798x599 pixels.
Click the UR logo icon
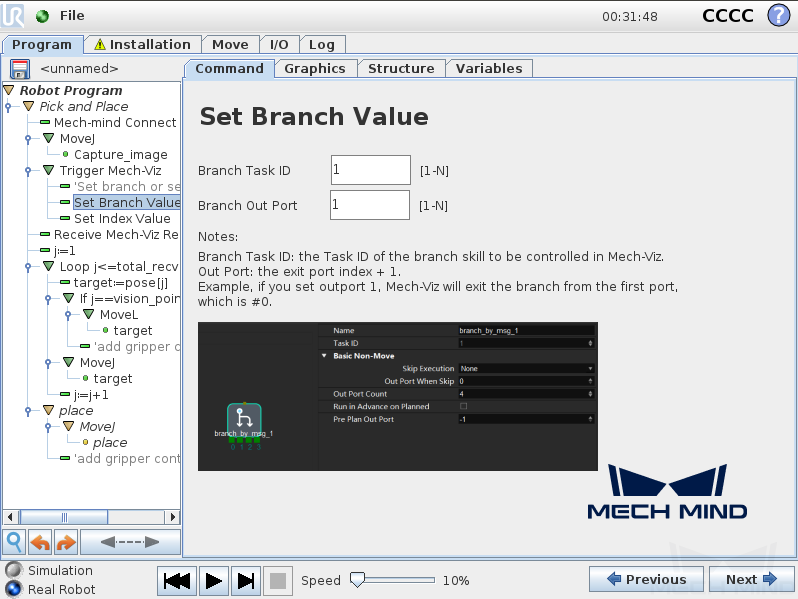(13, 15)
